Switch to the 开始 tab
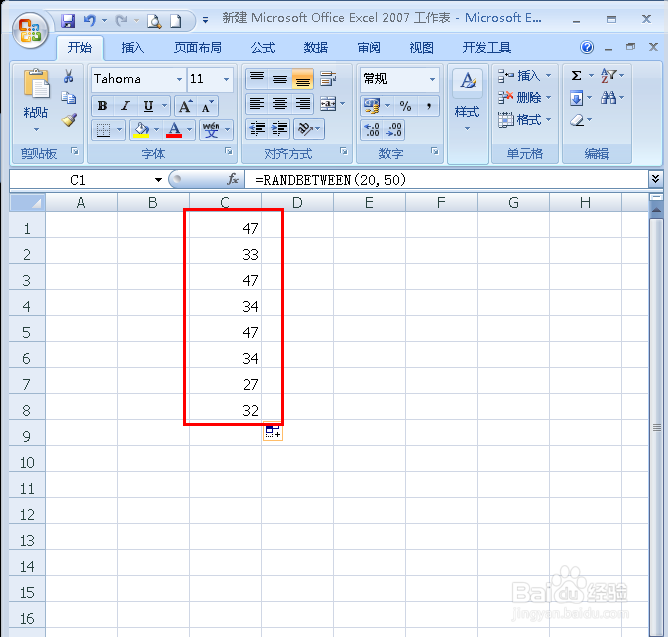The image size is (668, 637). pos(80,48)
